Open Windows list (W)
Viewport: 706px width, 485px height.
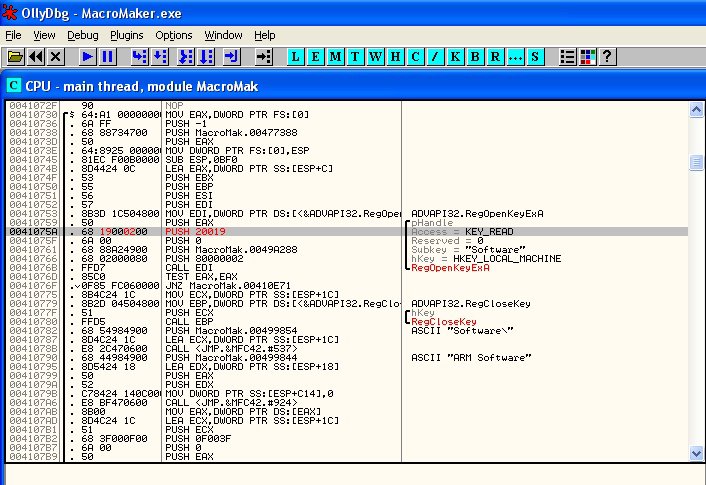coord(376,57)
